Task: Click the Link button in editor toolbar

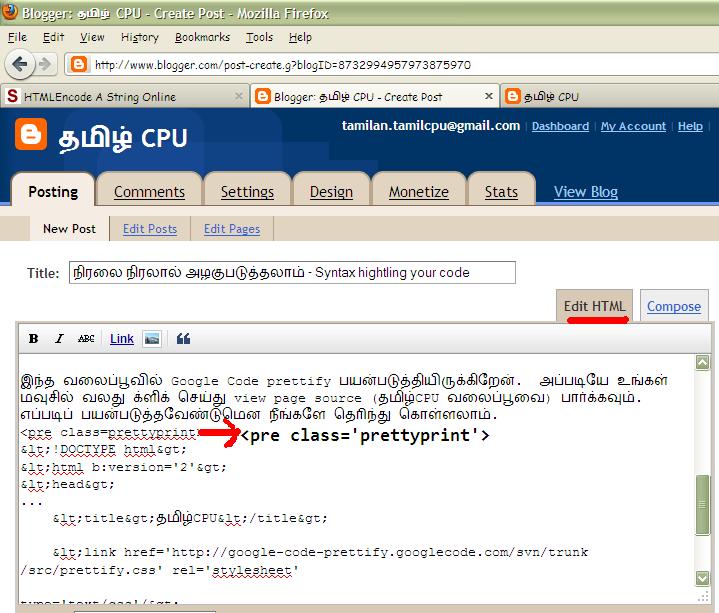Action: click(122, 339)
